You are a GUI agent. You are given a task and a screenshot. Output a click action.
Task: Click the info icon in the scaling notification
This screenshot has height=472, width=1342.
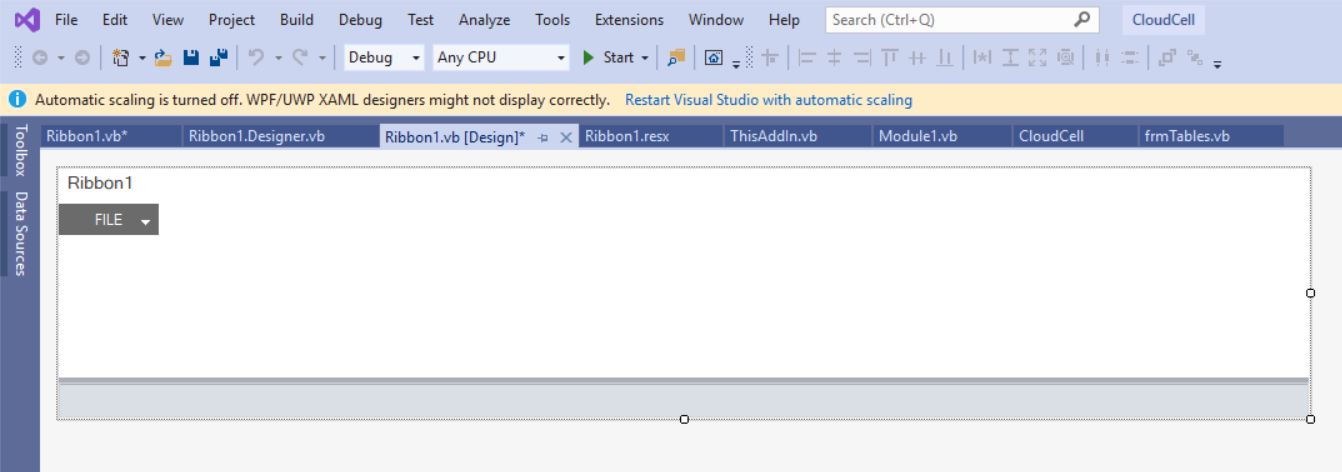coord(17,100)
